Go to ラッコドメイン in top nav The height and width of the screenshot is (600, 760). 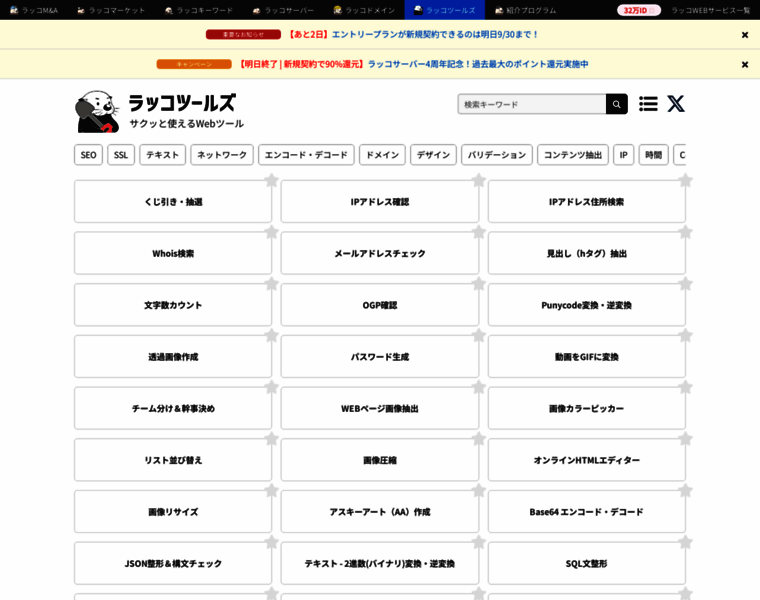click(x=364, y=10)
